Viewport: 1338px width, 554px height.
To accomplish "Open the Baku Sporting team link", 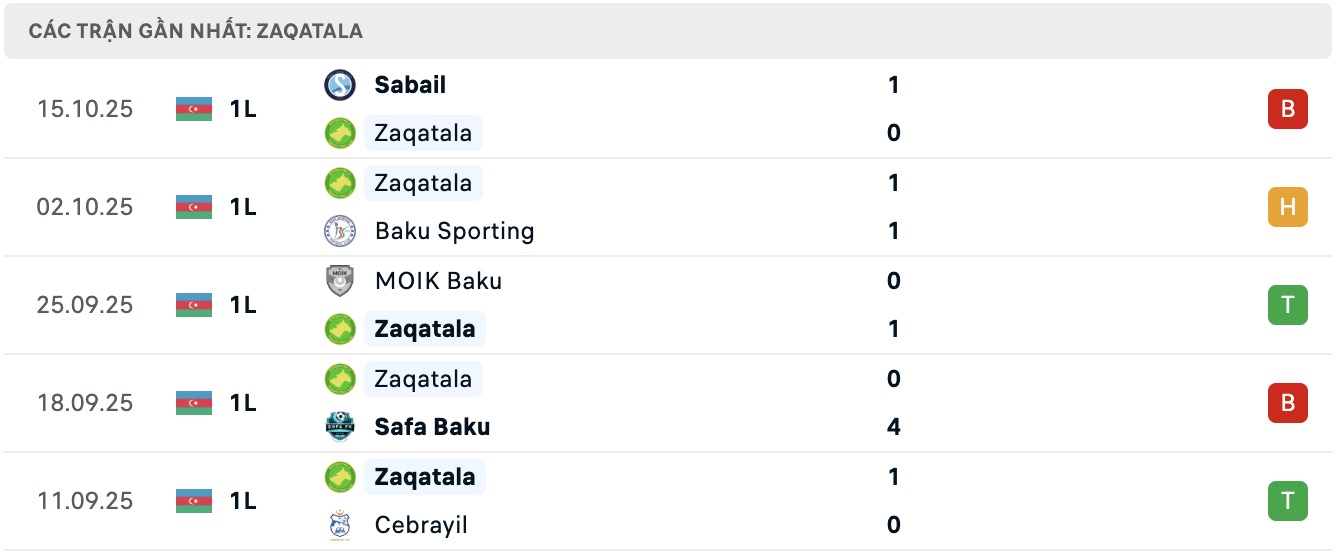I will pyautogui.click(x=454, y=231).
